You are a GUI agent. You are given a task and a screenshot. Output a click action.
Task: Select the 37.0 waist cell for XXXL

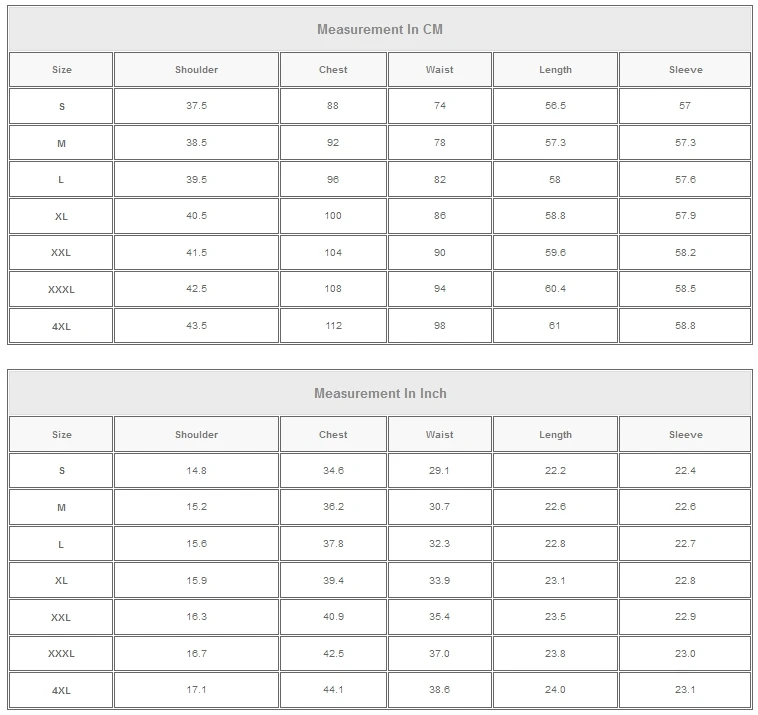[x=439, y=654]
